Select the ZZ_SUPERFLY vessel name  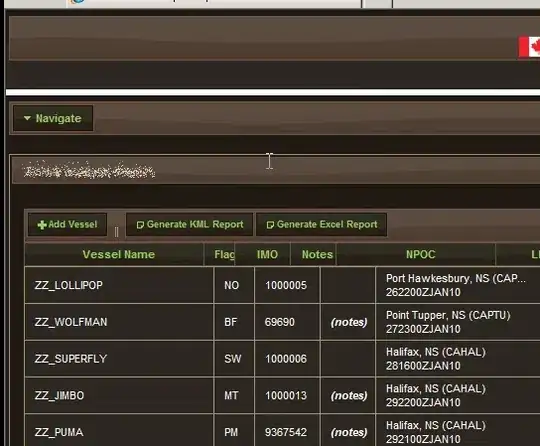(71, 359)
